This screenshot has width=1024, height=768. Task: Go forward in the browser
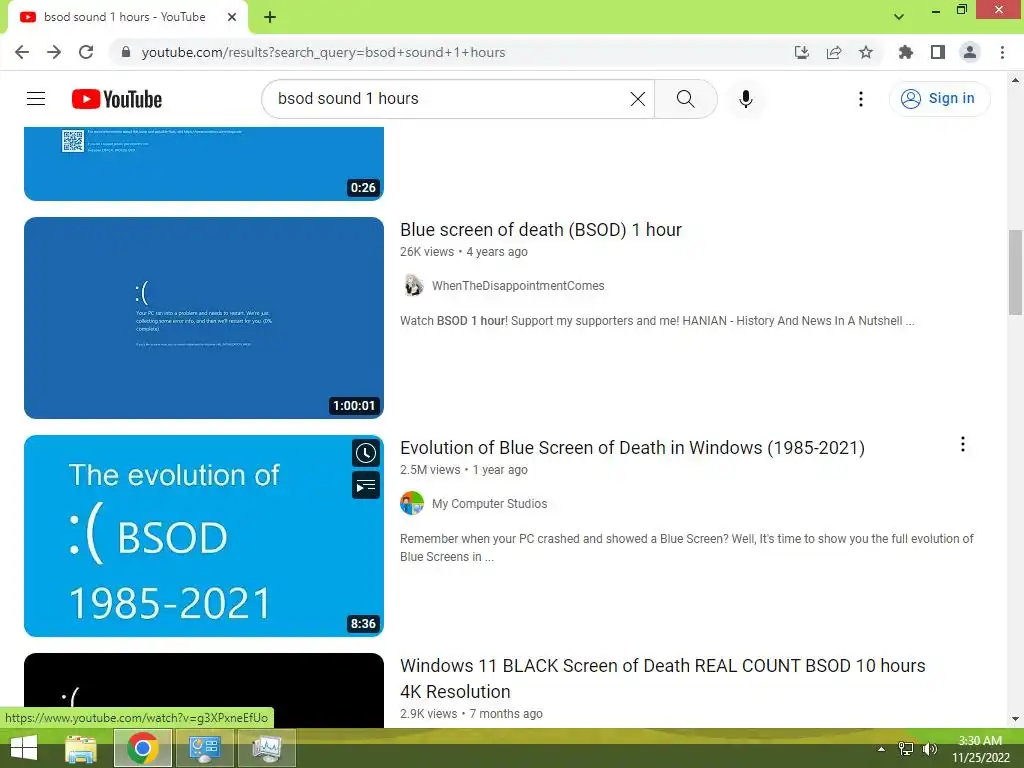[54, 52]
